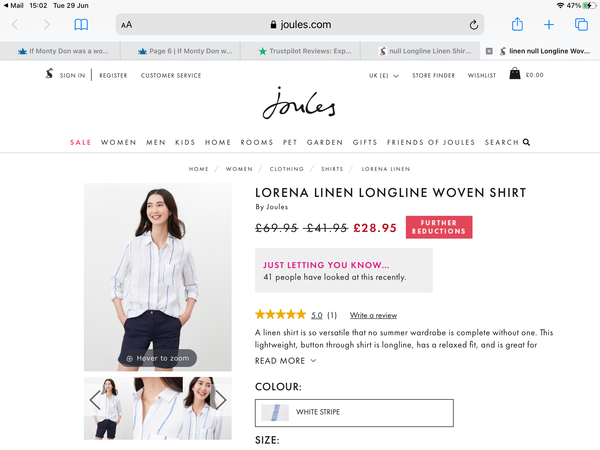
Task: Go back with the browser arrow
Action: [x=15, y=24]
